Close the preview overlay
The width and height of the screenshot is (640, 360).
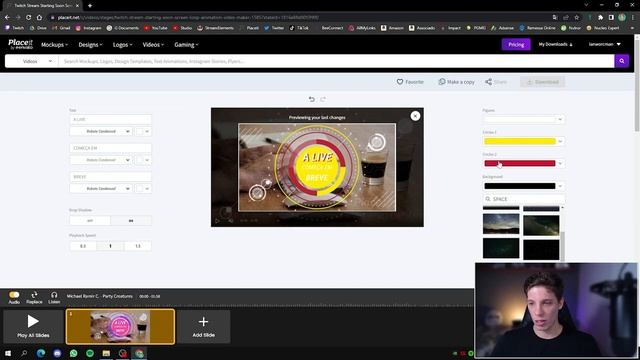415,116
